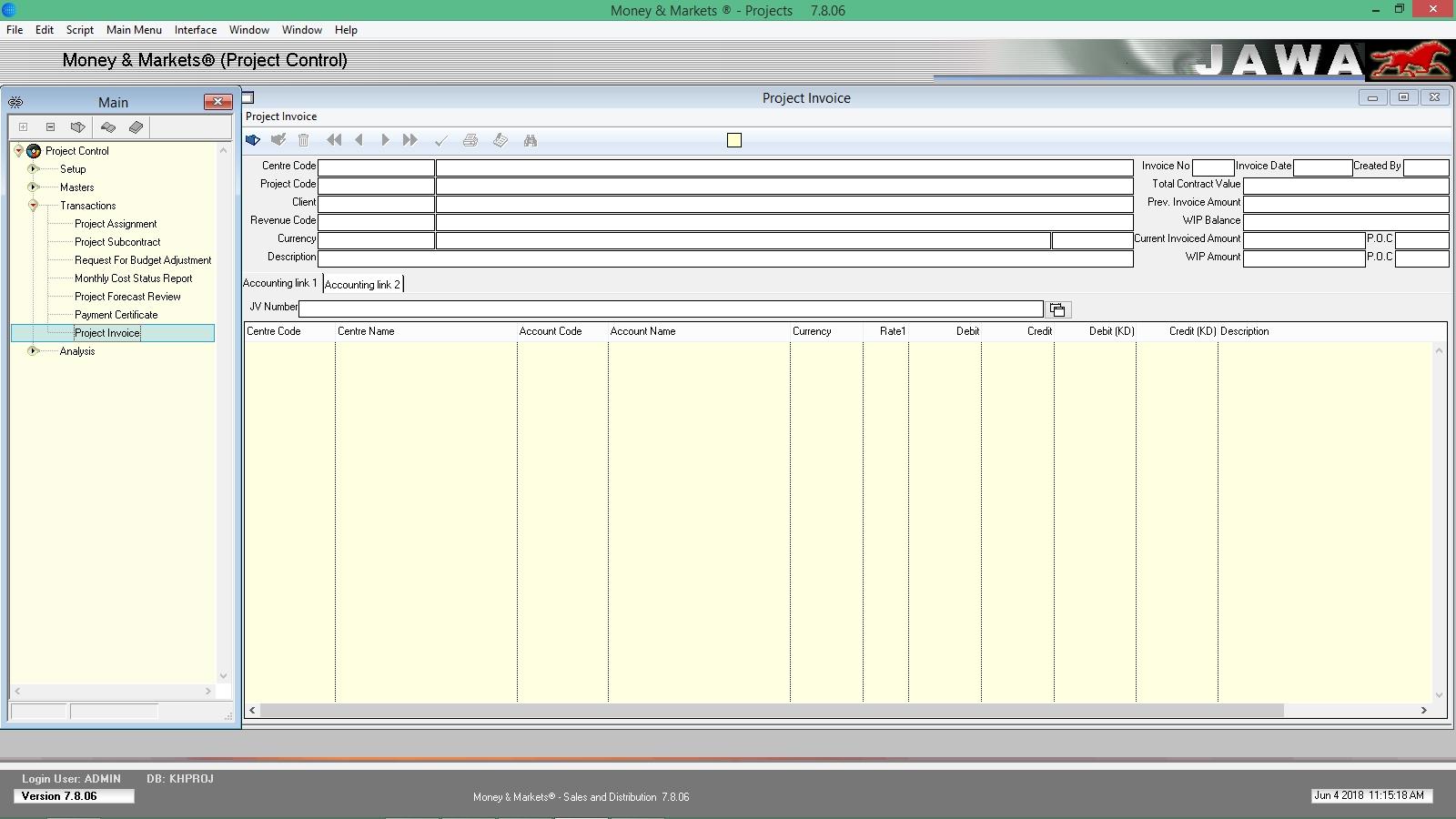Go to next record arrow
The width and height of the screenshot is (1456, 819).
point(385,140)
